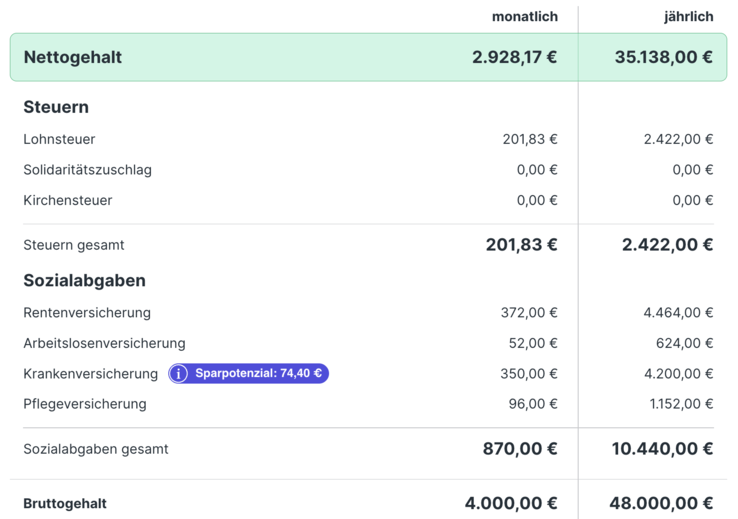738x519 pixels.
Task: Click yearly Sozialabgaben gesamt value 10.440,00 €
Action: pyautogui.click(x=662, y=449)
